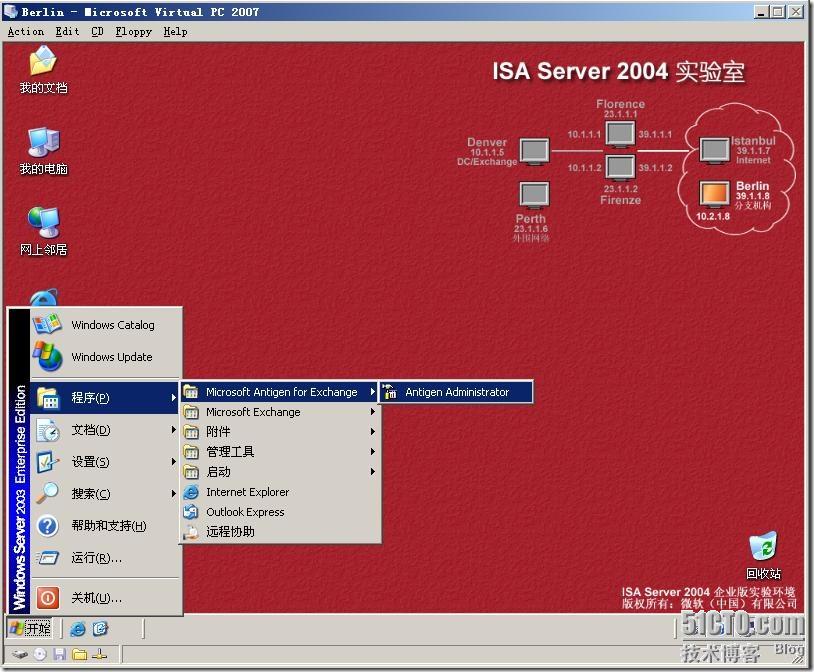Click the 程序(P) programs icon
Viewport: 814px width, 672px height.
click(x=48, y=398)
